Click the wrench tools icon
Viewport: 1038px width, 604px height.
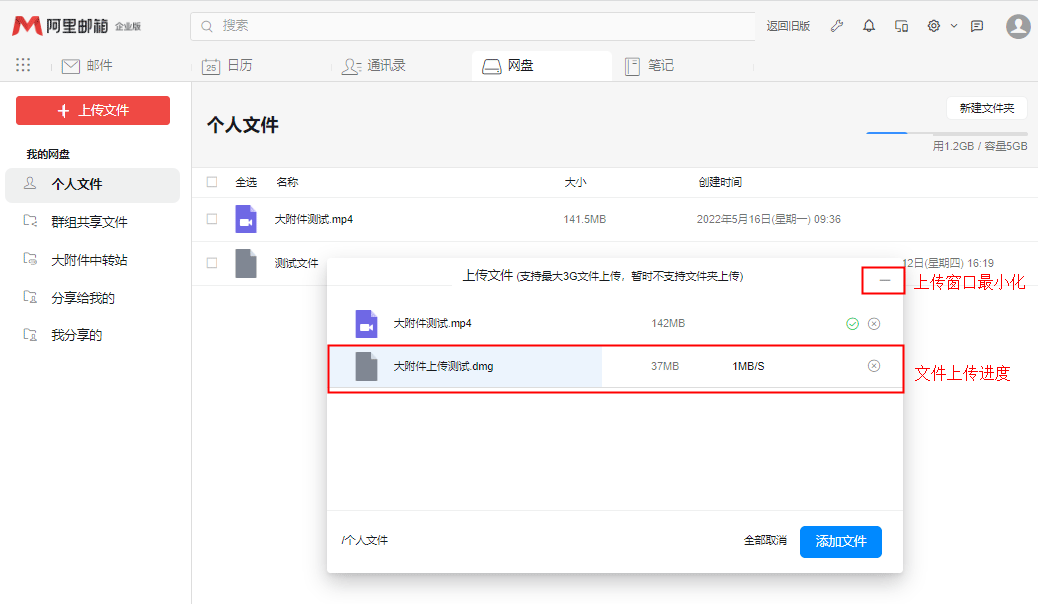[x=837, y=26]
